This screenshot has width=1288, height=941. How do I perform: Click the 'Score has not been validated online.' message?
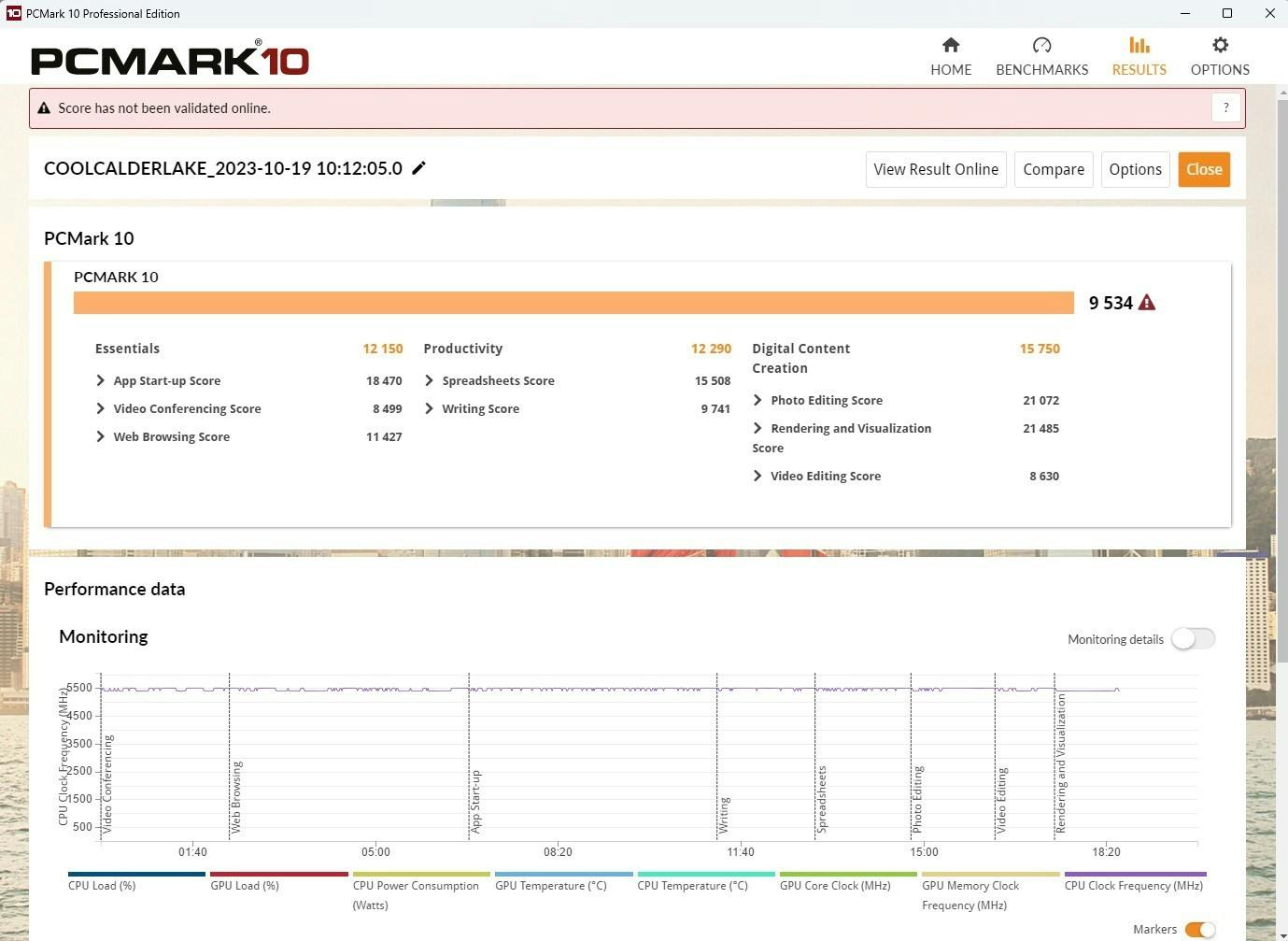click(x=164, y=108)
